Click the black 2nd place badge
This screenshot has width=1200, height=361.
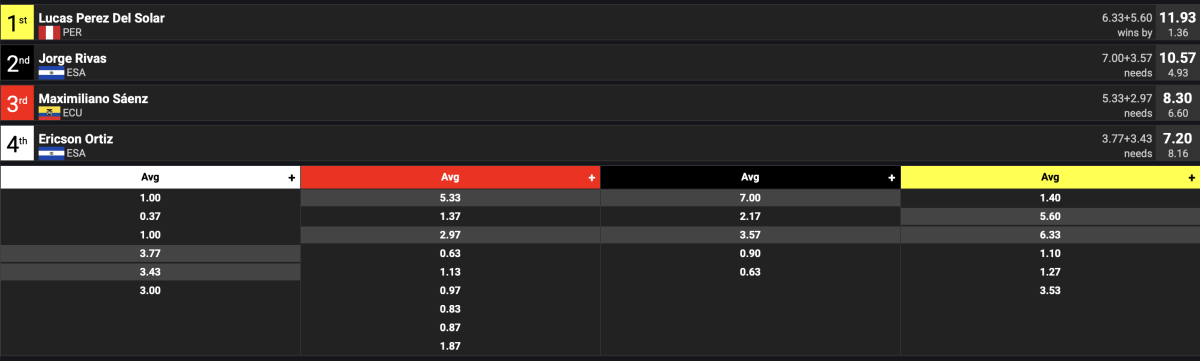[x=17, y=61]
